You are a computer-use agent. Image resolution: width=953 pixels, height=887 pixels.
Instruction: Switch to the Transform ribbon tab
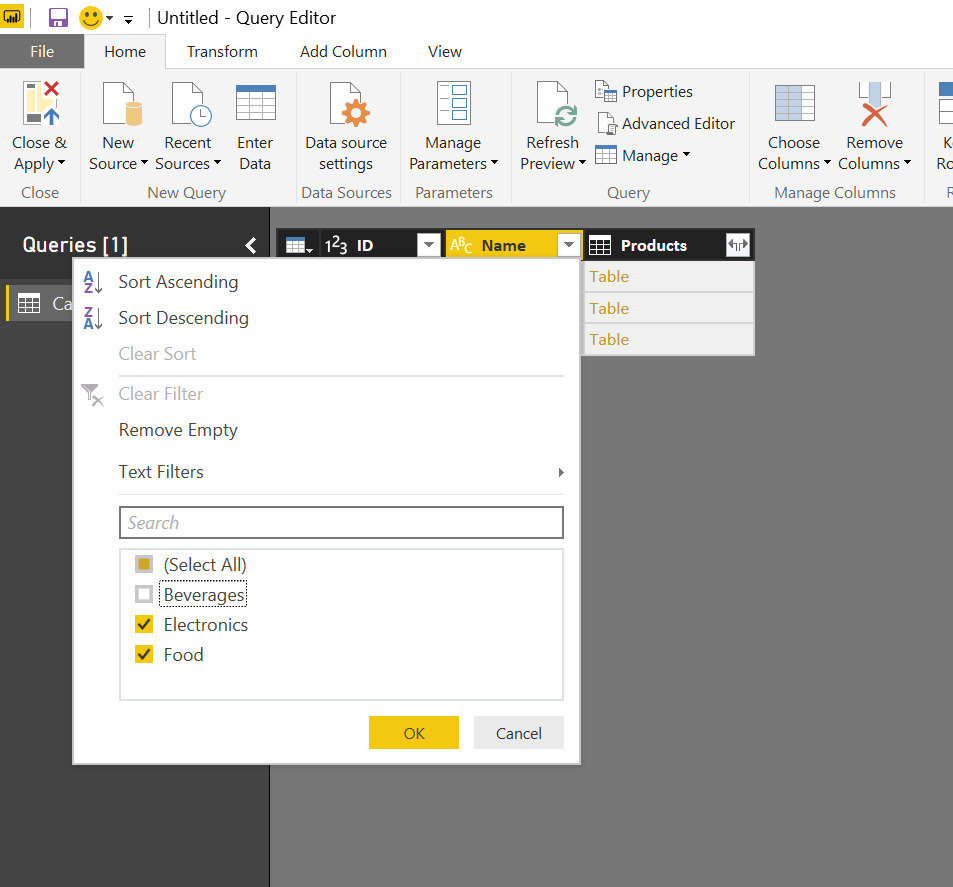(222, 51)
